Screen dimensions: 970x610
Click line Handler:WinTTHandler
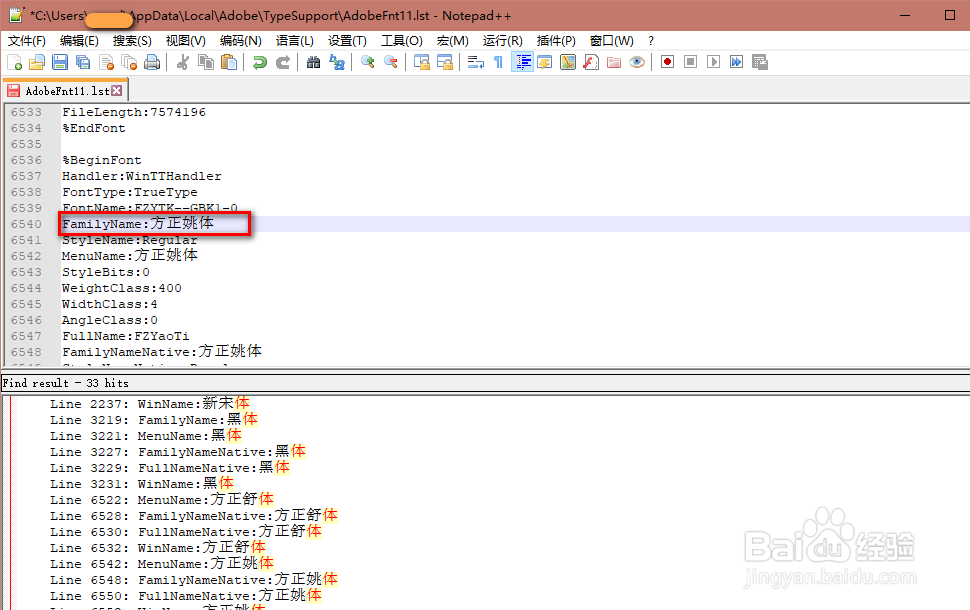(142, 176)
